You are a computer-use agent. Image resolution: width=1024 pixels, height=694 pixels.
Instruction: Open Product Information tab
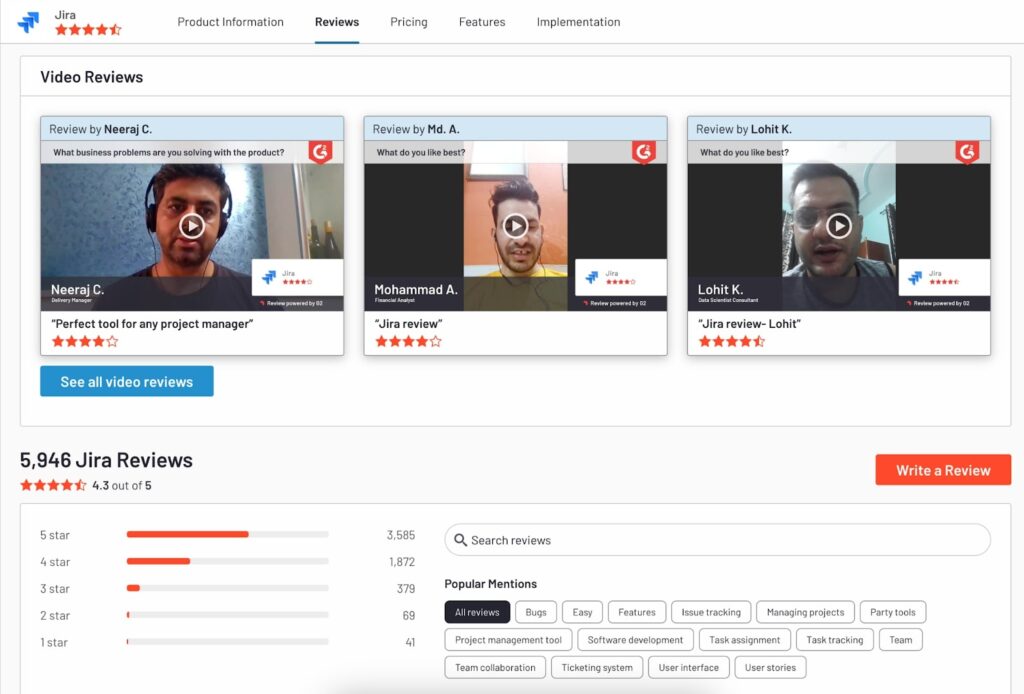[231, 22]
